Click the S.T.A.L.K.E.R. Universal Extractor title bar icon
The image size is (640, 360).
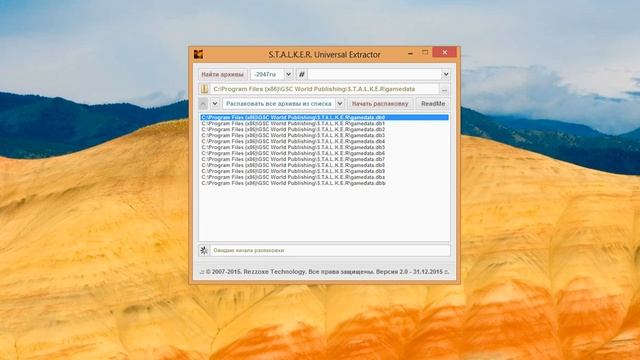point(198,54)
